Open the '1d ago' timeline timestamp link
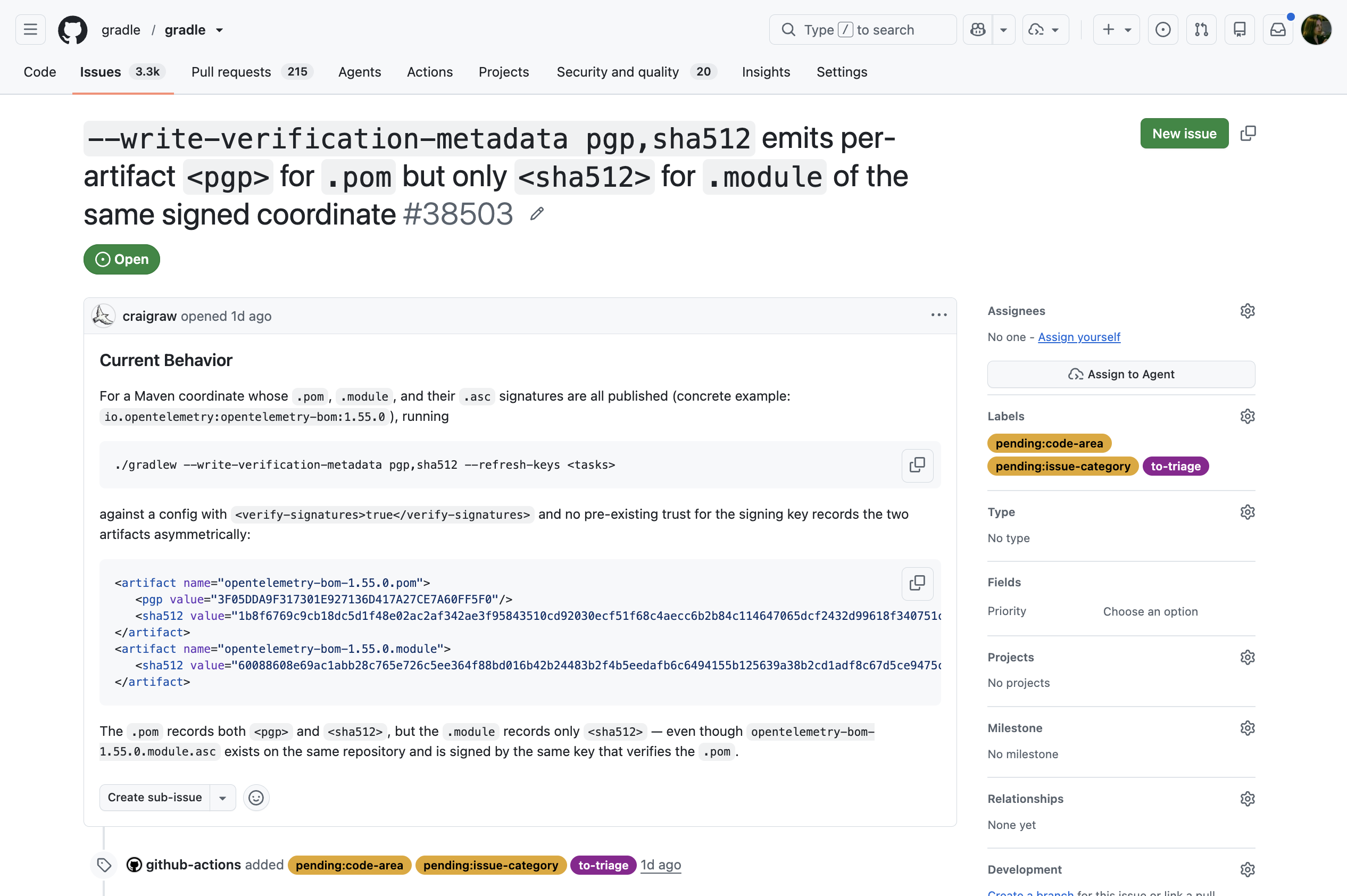Screen dimensions: 1347x896 tap(660, 865)
